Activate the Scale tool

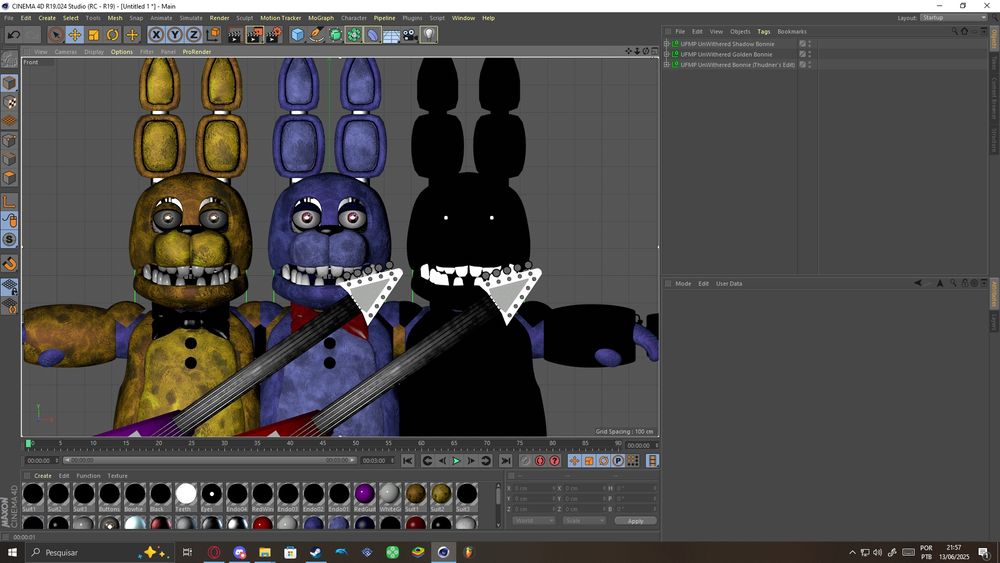(x=94, y=34)
